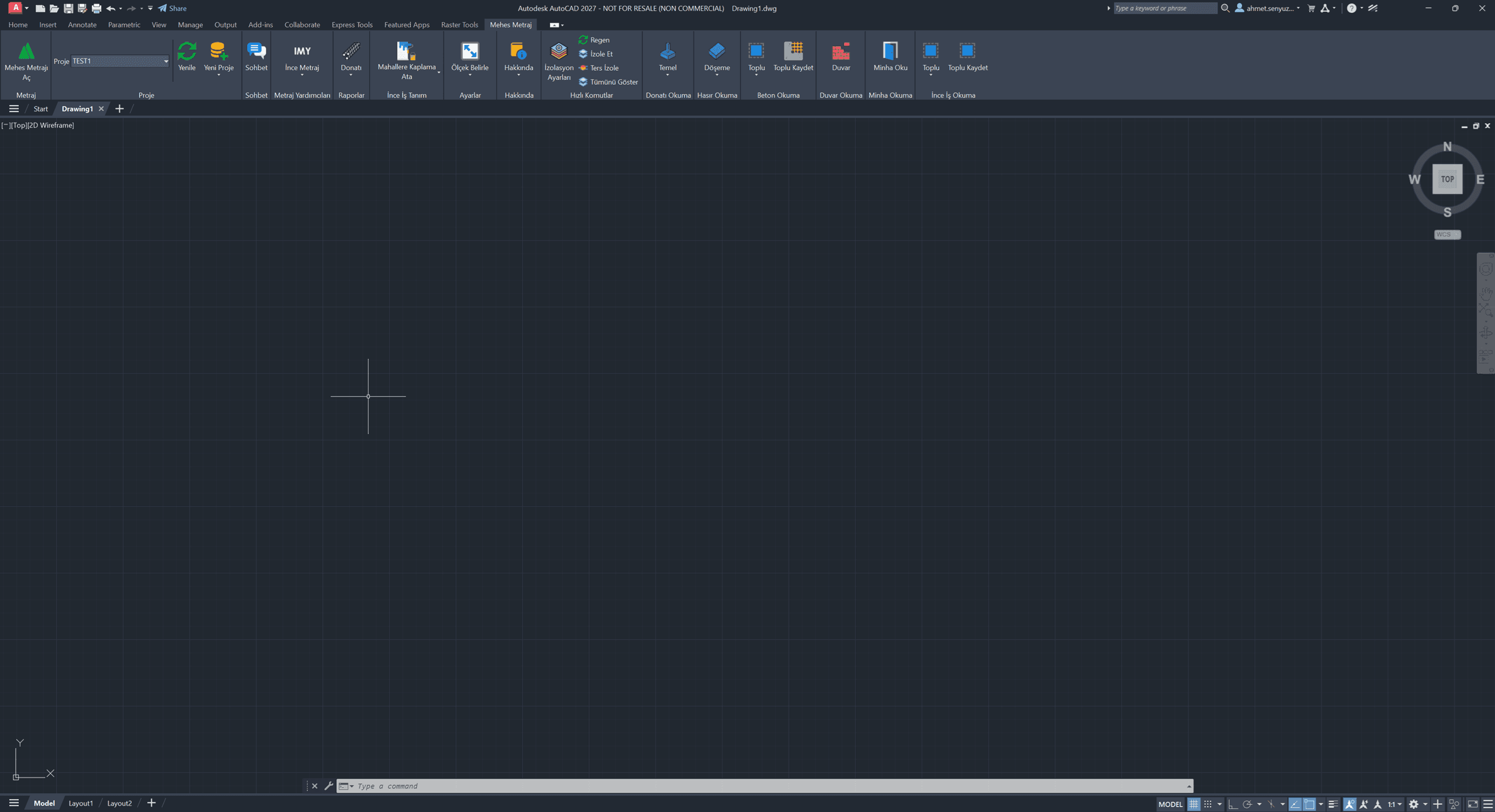Click the TOP face of ViewCube
Viewport: 1495px width, 812px height.
tap(1447, 179)
